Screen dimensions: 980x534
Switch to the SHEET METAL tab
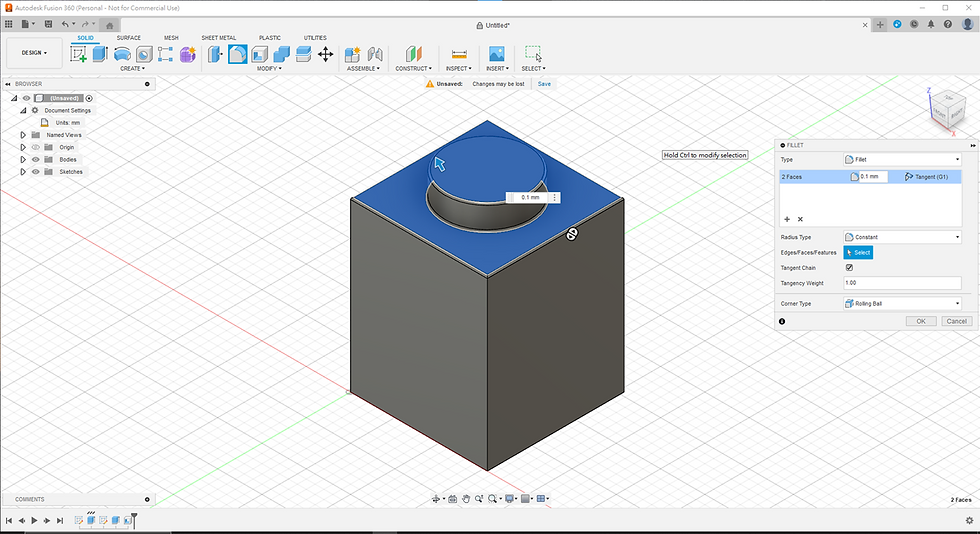tap(219, 38)
